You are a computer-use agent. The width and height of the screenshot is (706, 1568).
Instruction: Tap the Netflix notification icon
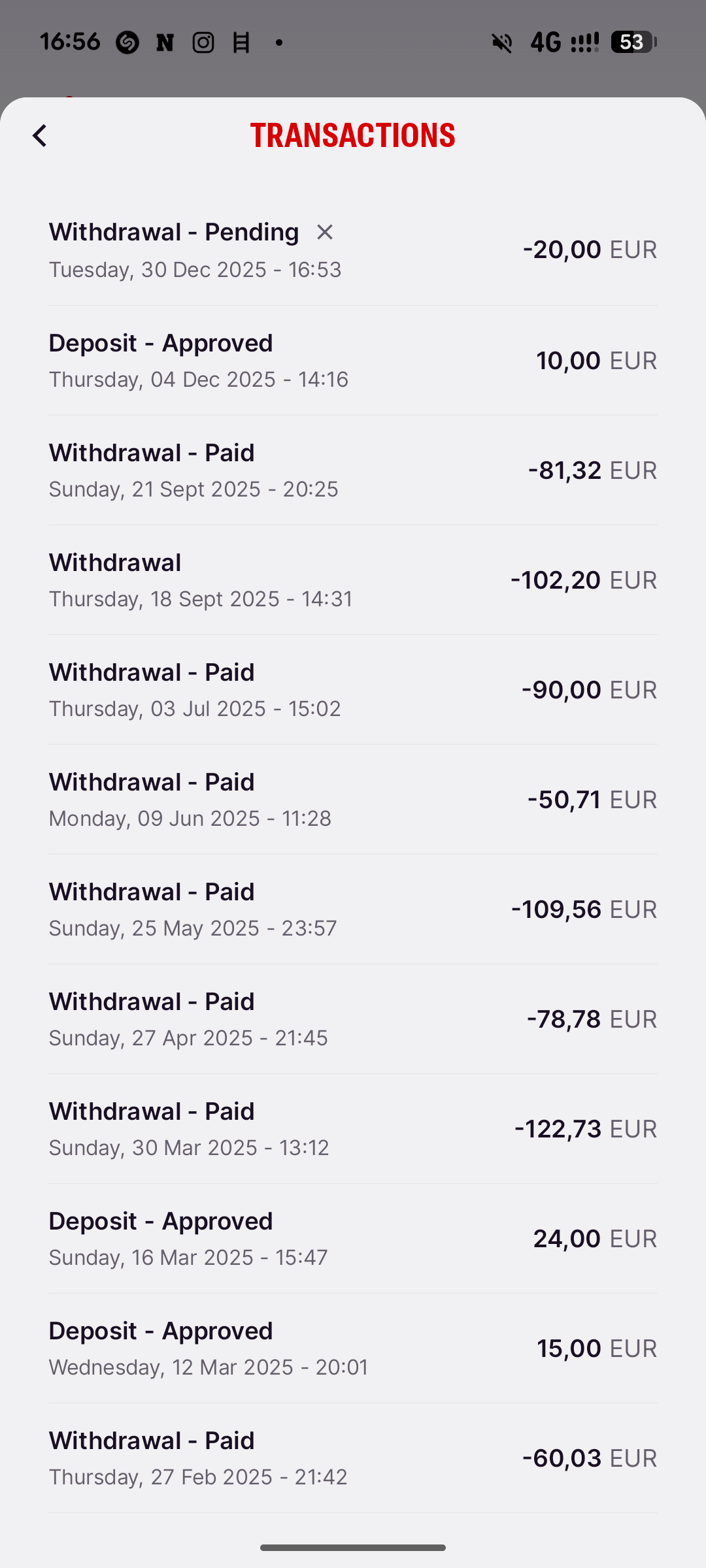165,43
